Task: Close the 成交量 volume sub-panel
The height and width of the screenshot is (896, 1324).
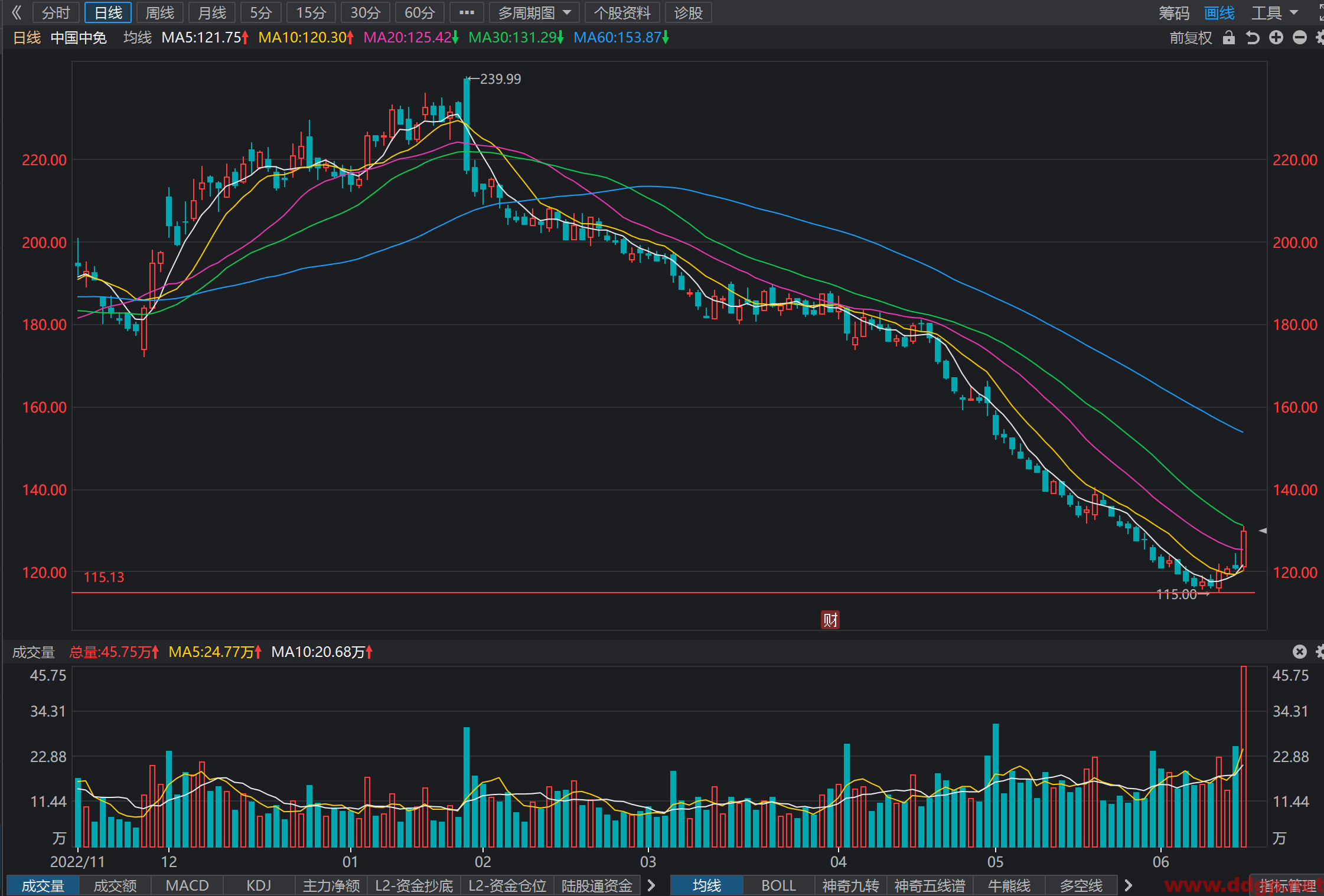Action: (x=1300, y=652)
